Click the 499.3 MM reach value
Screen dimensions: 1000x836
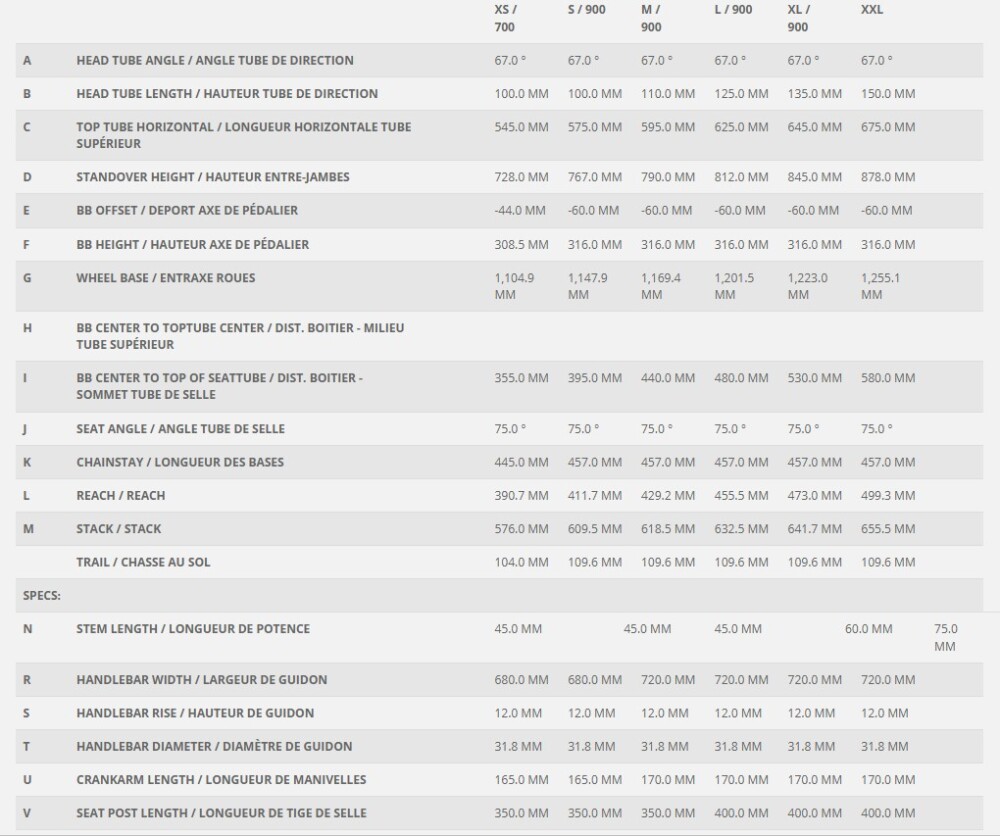(888, 495)
